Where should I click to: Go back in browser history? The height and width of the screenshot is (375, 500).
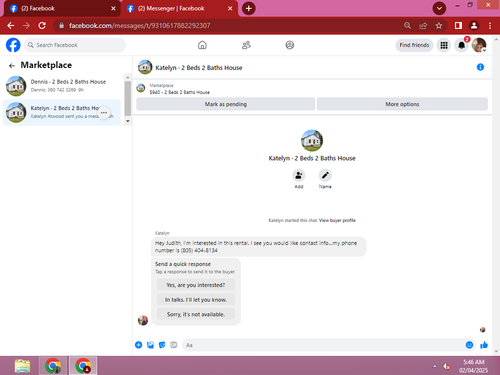pos(11,25)
